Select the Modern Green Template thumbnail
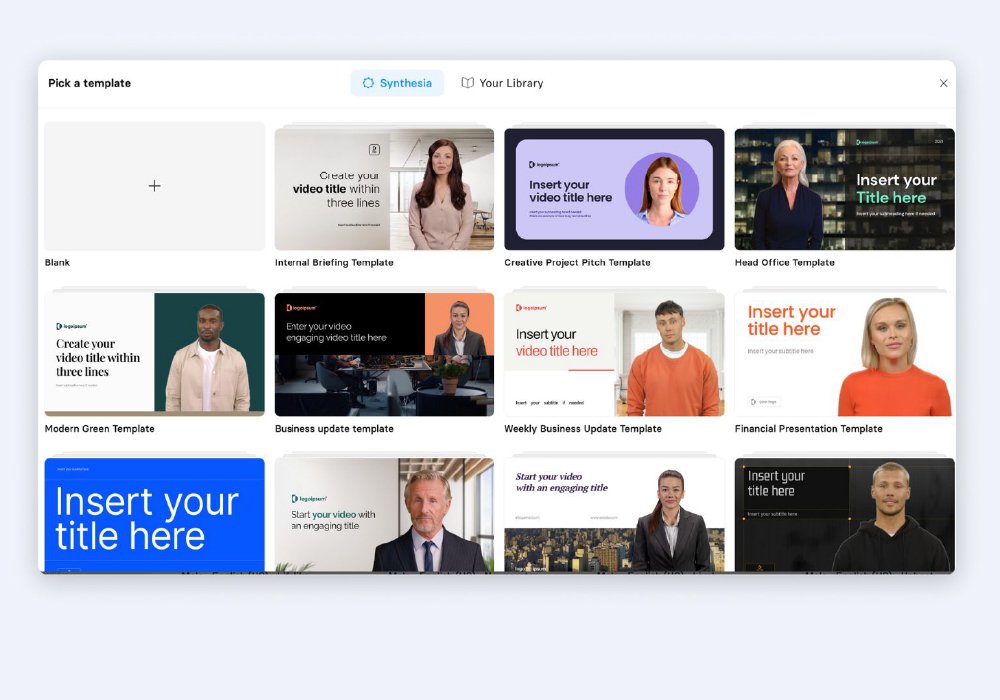This screenshot has height=700, width=1000. pyautogui.click(x=154, y=354)
